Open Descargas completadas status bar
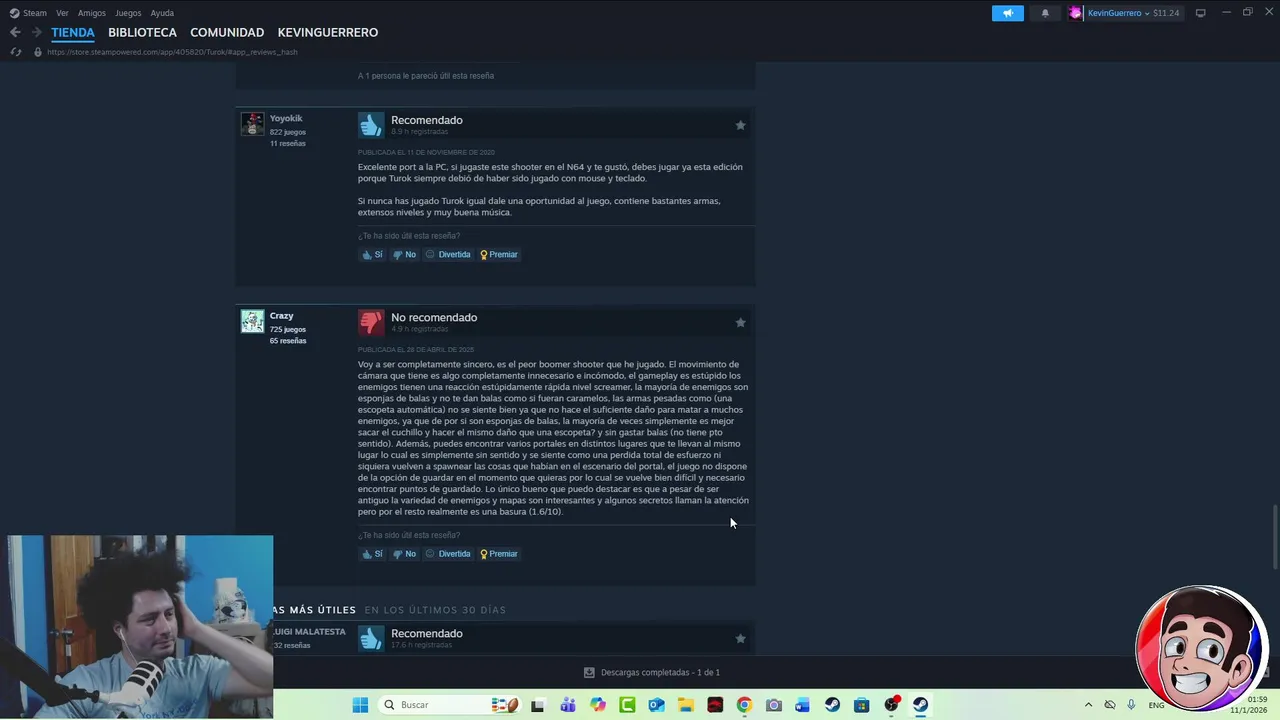The image size is (1280, 720). tap(652, 672)
